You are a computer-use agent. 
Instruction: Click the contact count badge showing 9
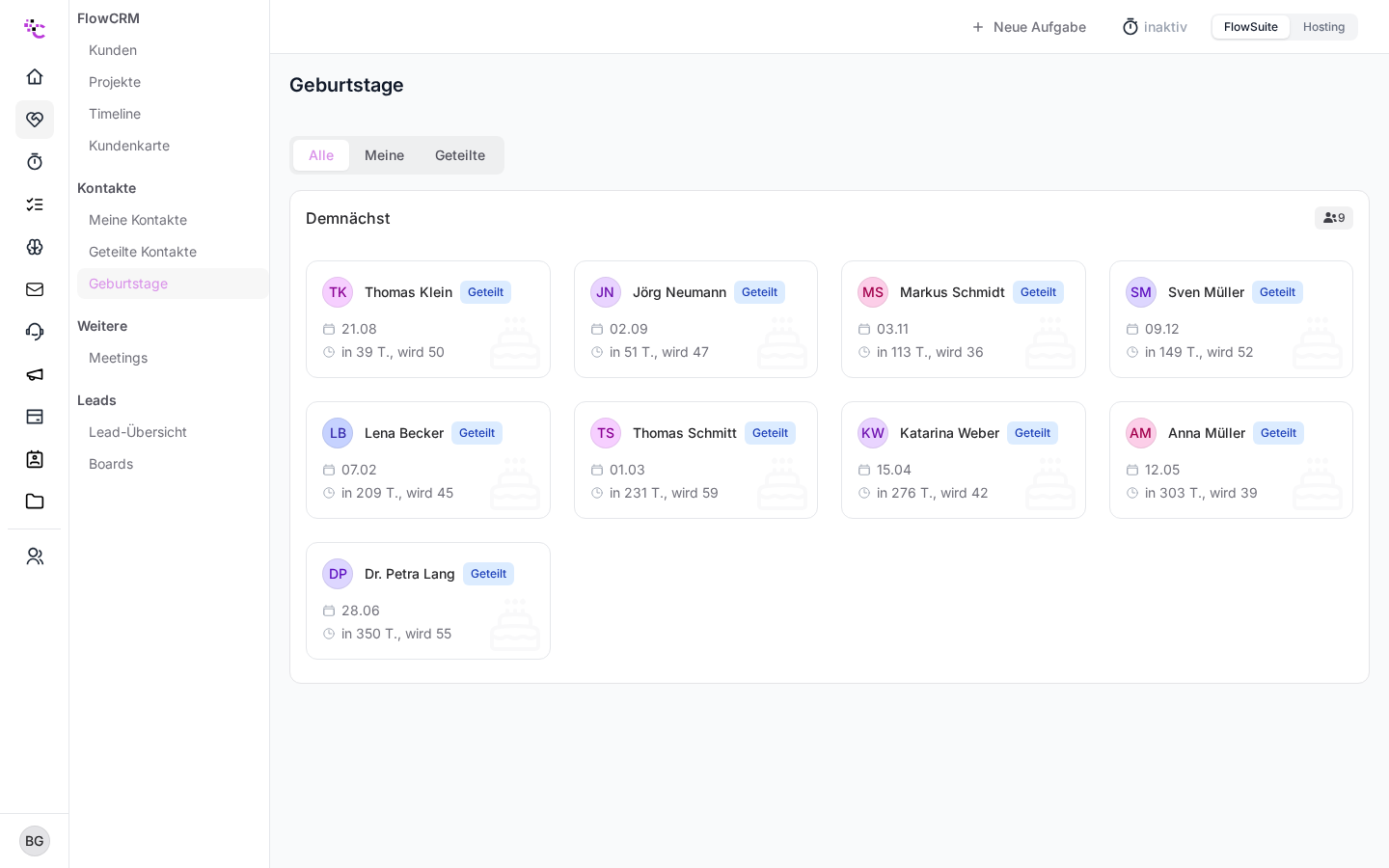[x=1334, y=218]
